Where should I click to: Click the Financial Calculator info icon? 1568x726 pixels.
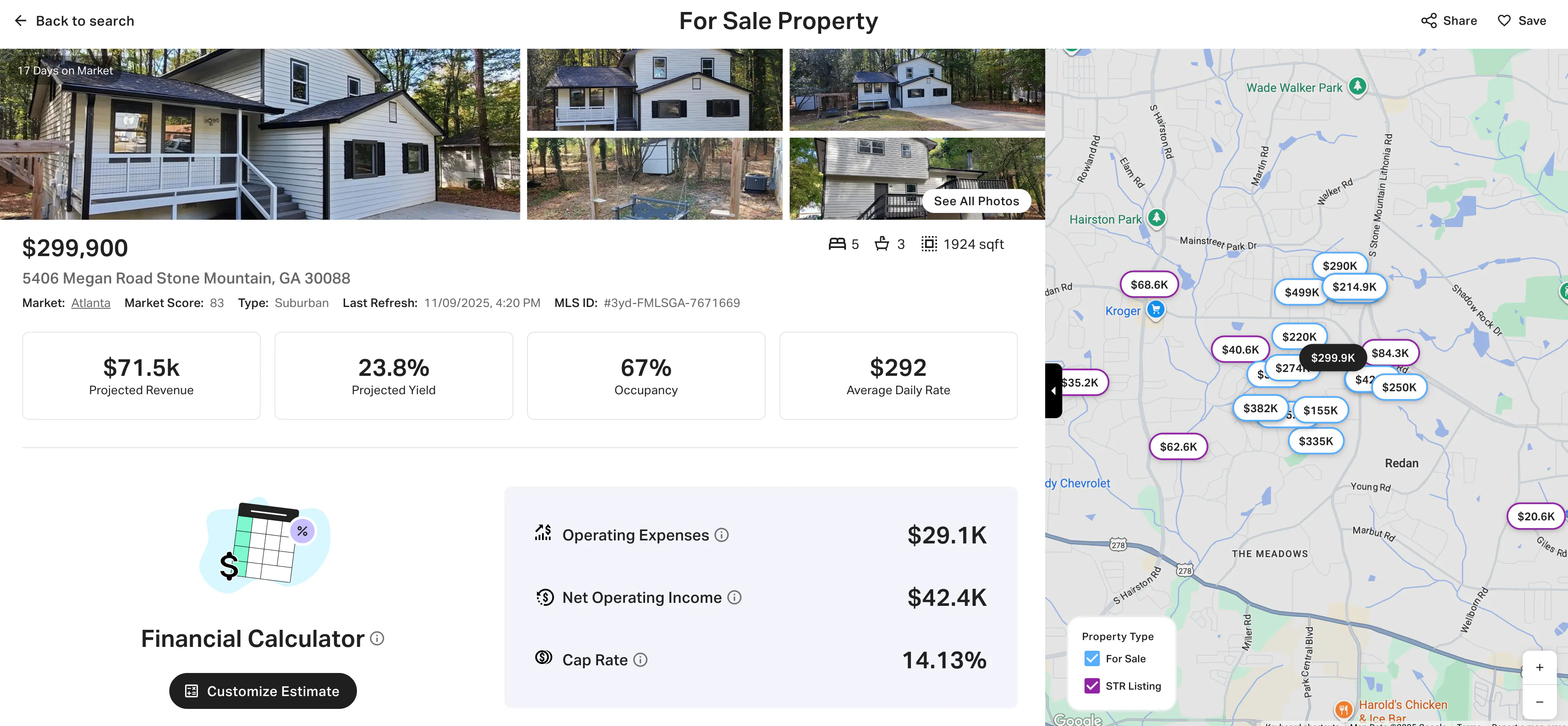pyautogui.click(x=377, y=638)
